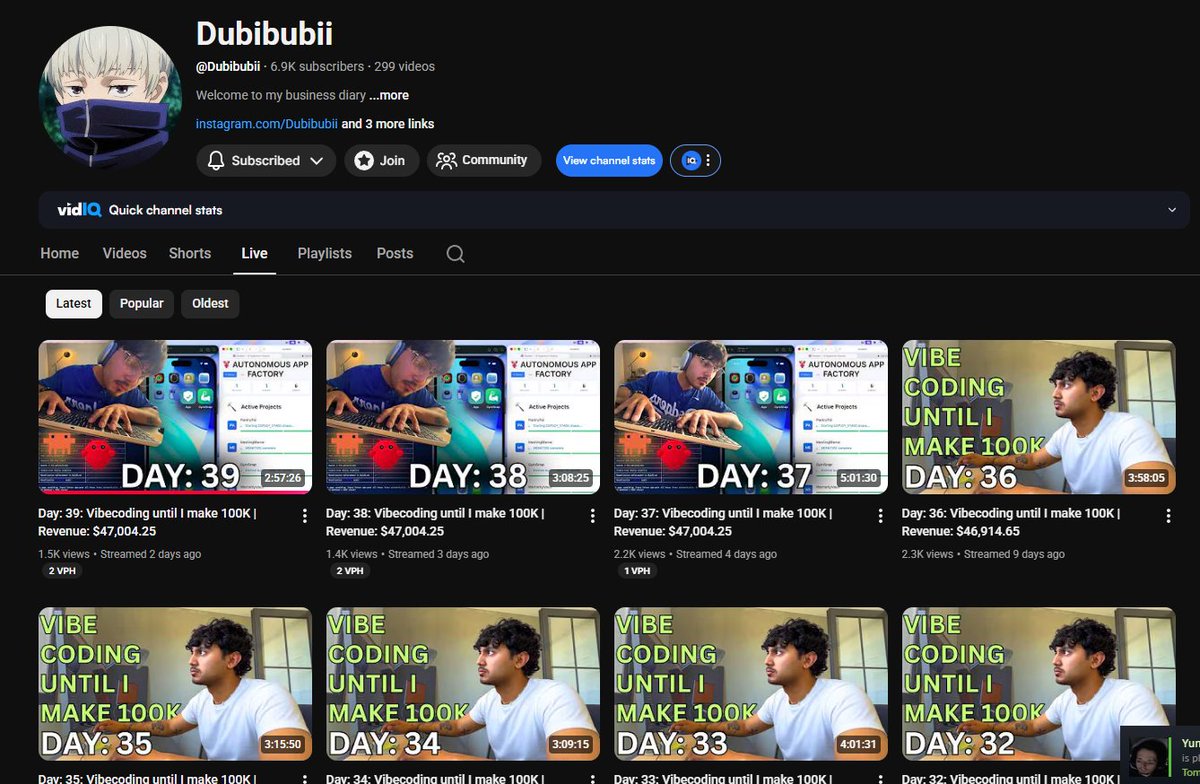Click the 2 VPH badge under Day 38
The height and width of the screenshot is (784, 1200).
[348, 571]
